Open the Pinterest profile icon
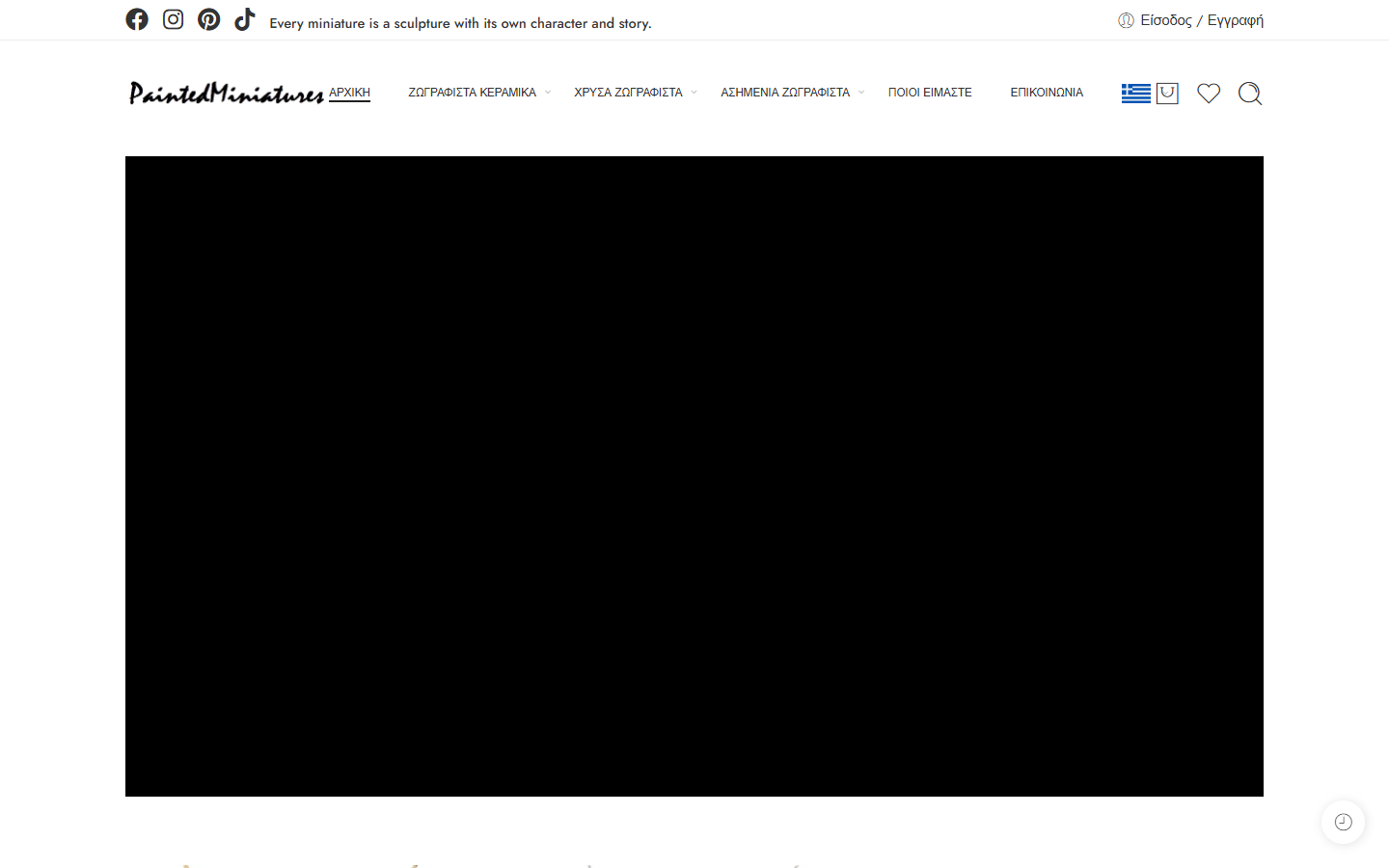Viewport: 1389px width, 868px height. [x=208, y=19]
